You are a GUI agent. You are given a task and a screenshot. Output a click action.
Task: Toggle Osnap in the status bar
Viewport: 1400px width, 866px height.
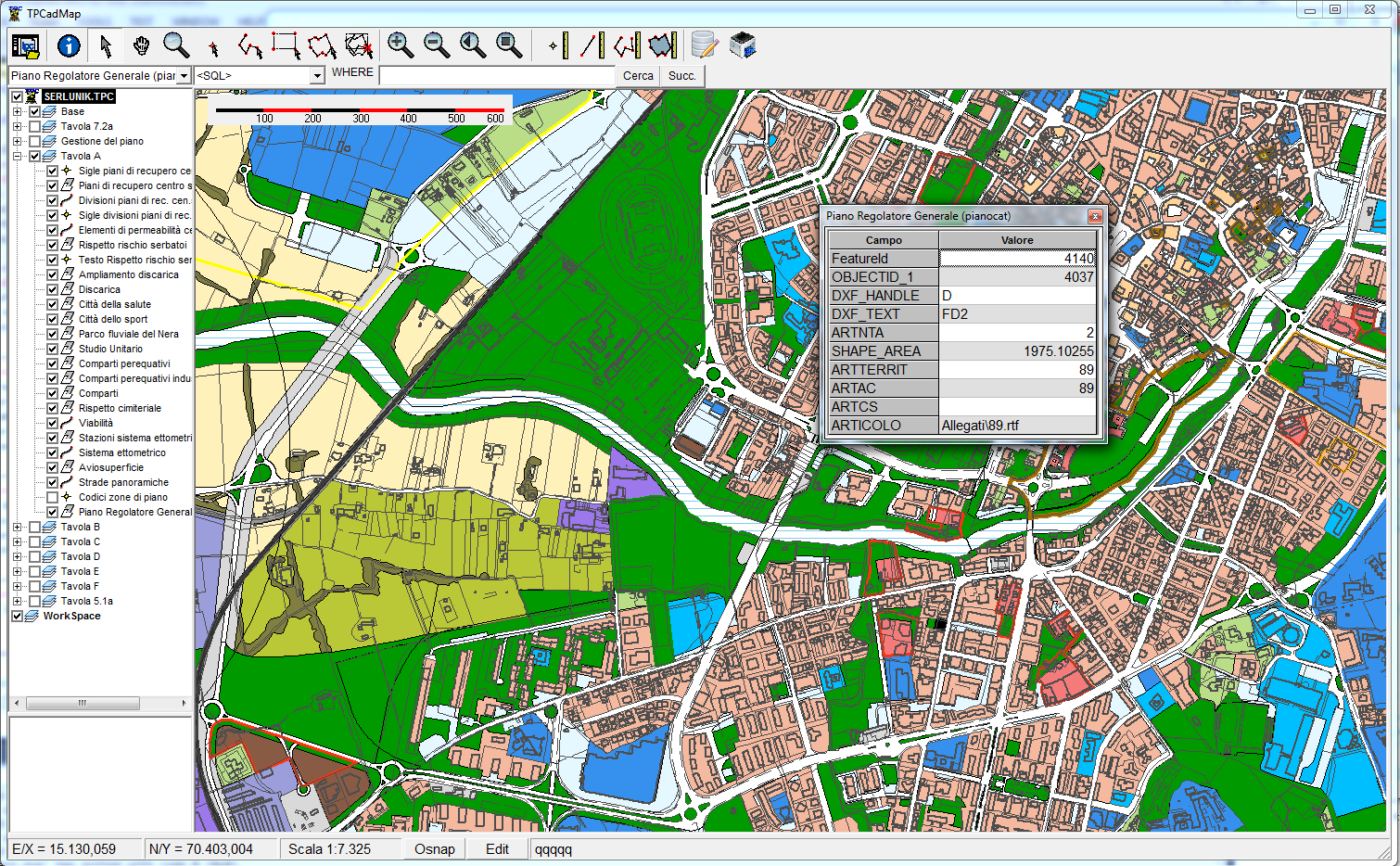(435, 849)
